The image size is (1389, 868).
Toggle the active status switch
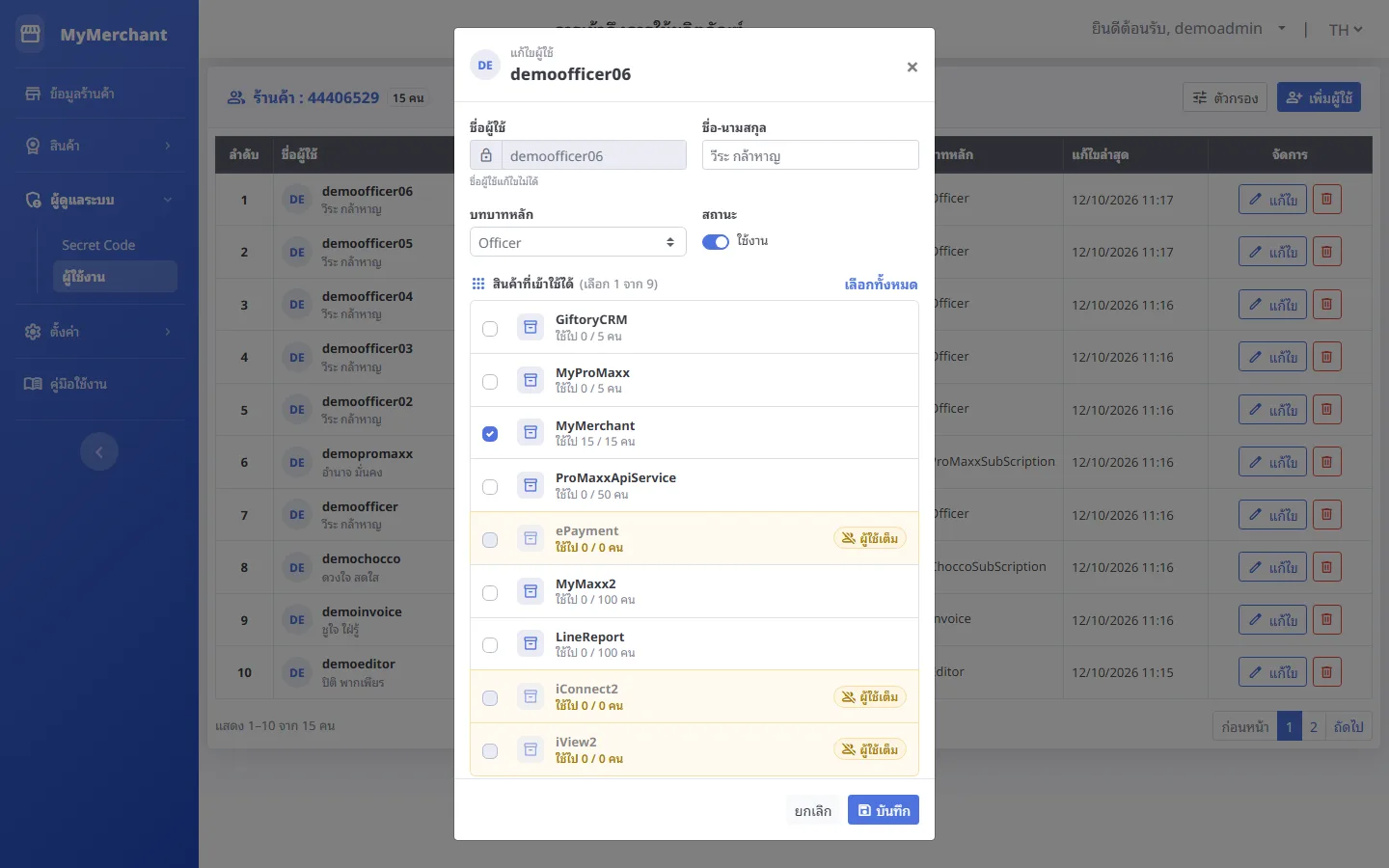coord(716,242)
